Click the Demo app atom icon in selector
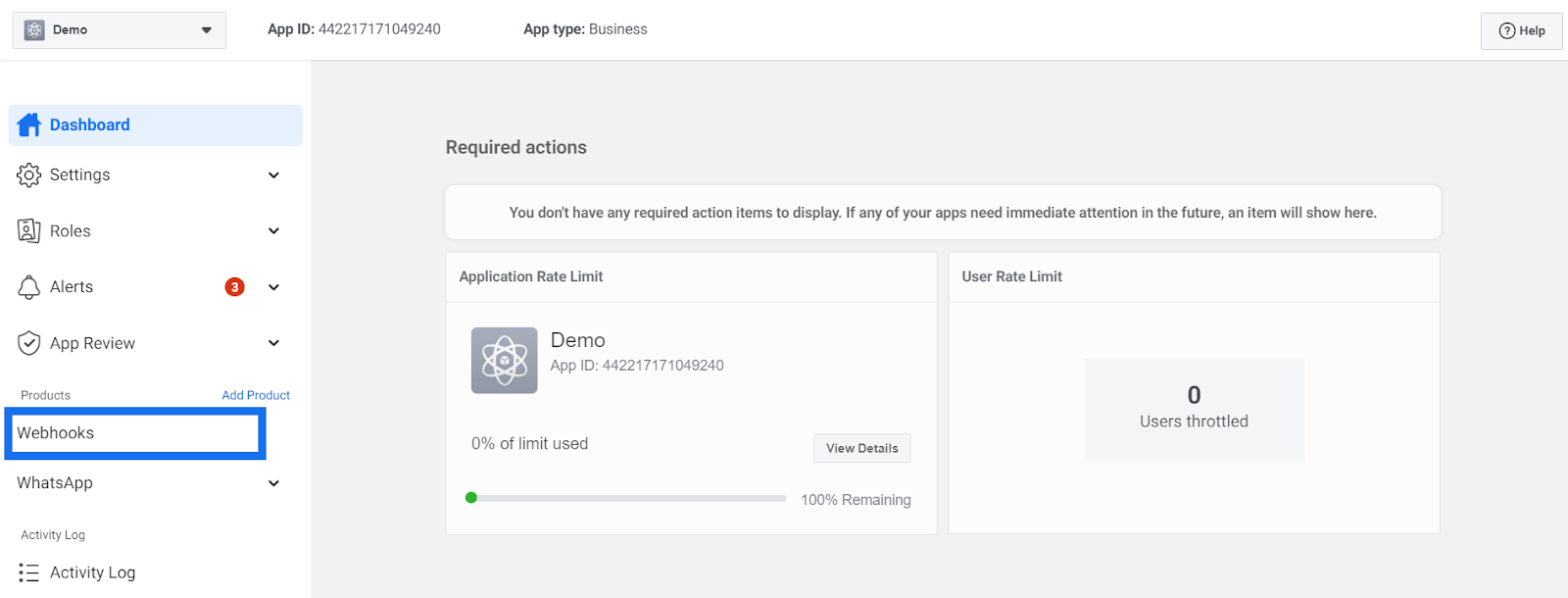Screen dimensions: 1568x598 click(34, 29)
